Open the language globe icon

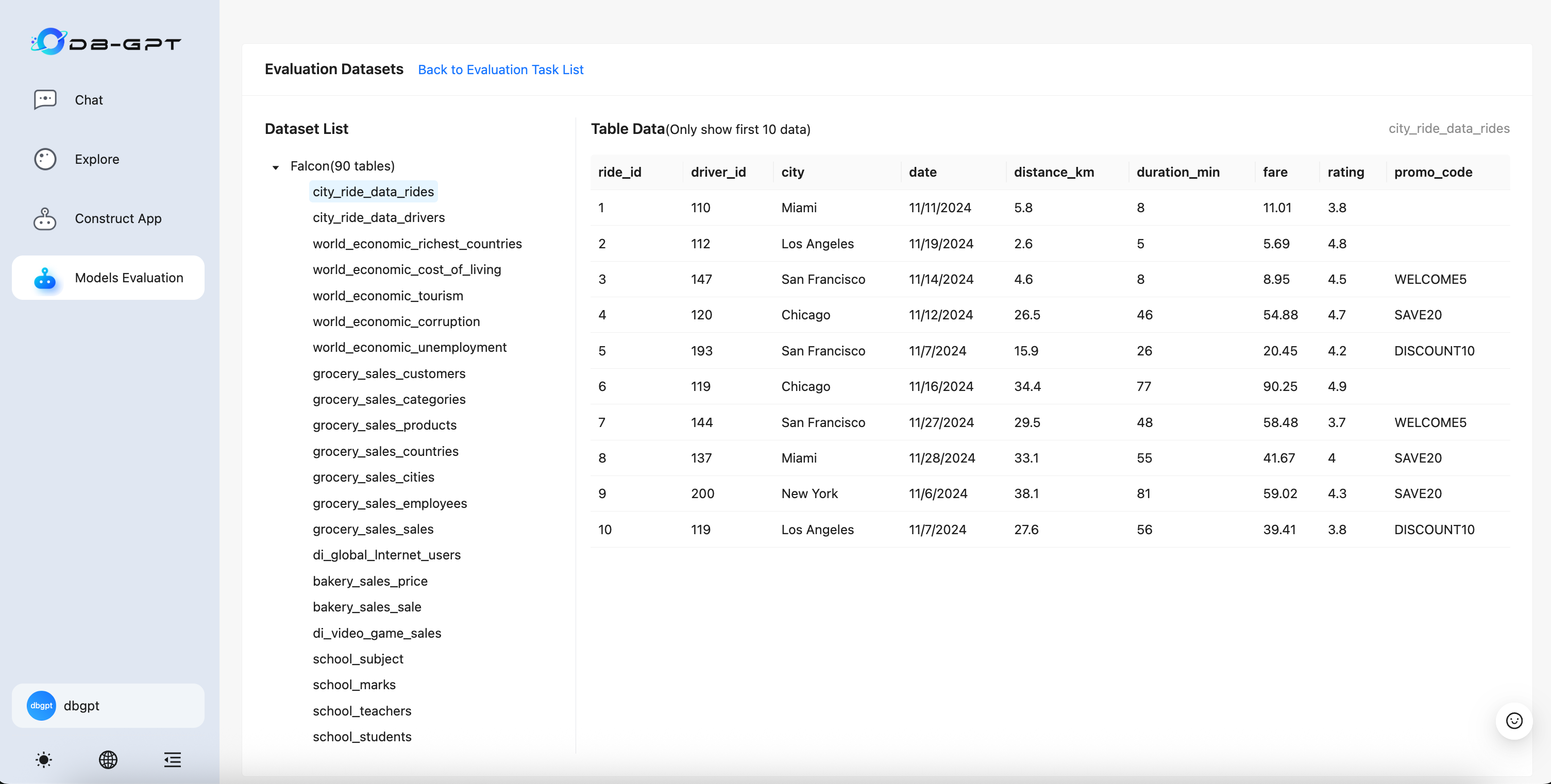(108, 760)
